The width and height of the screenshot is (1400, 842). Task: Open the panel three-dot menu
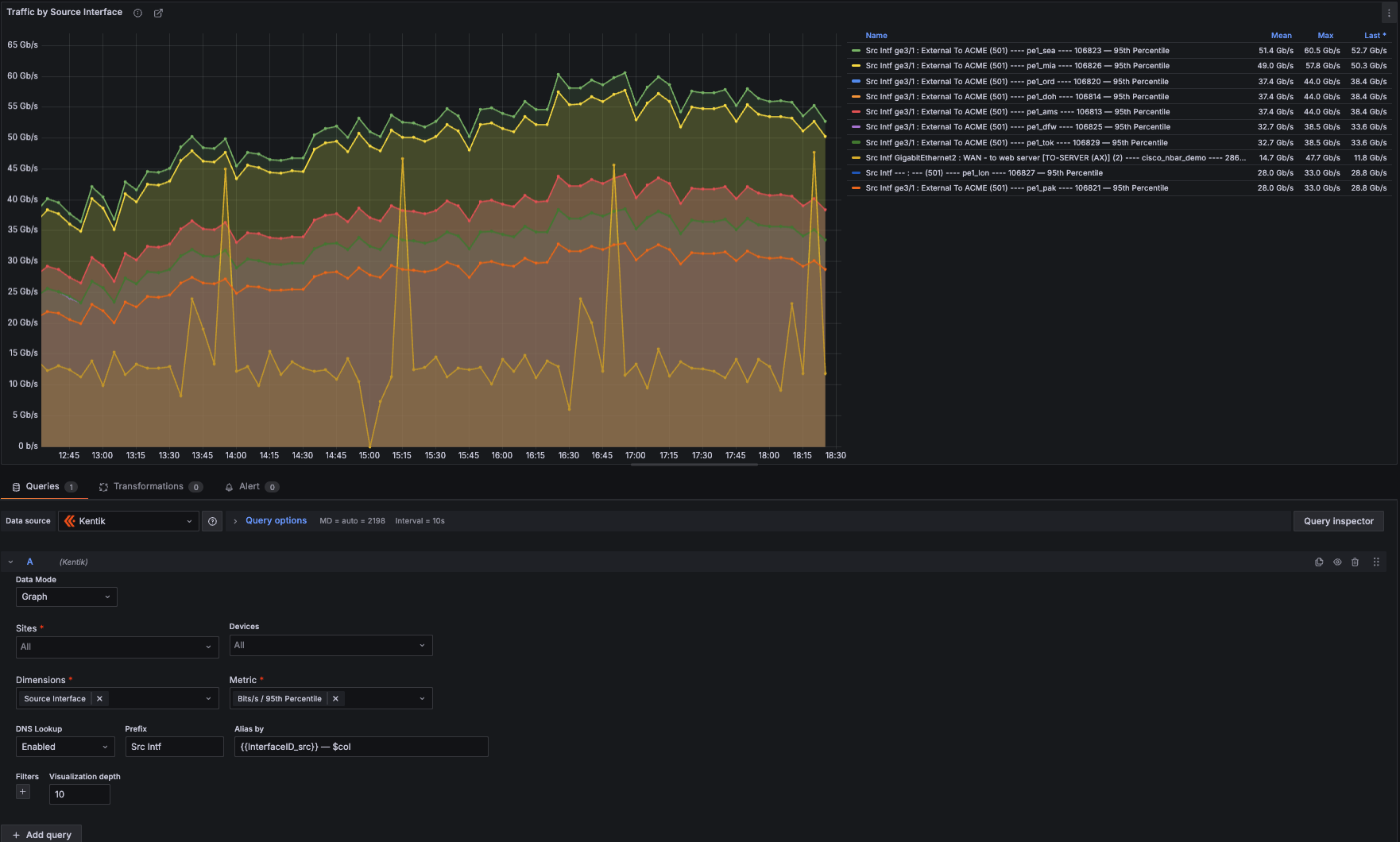(1388, 13)
